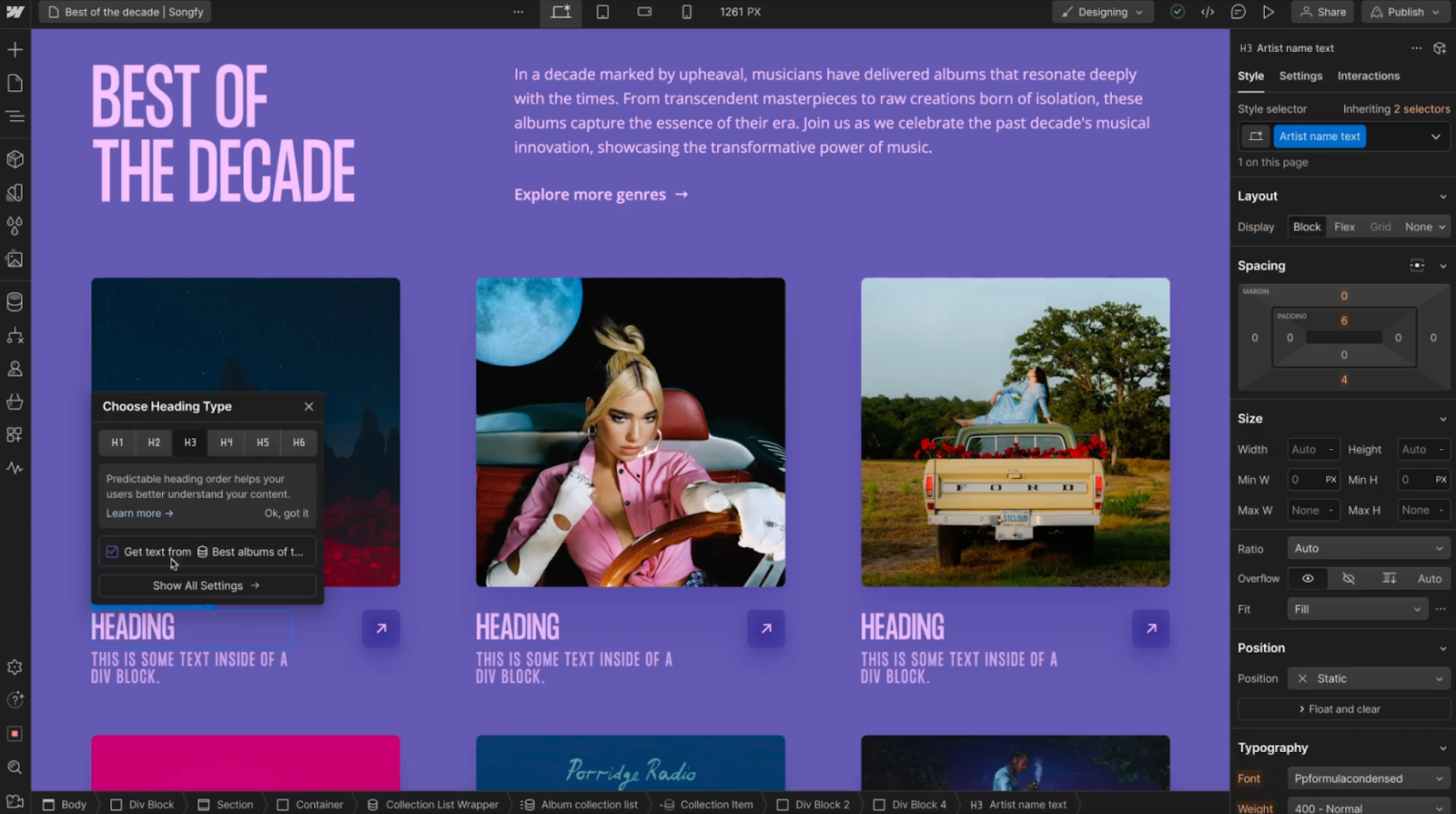The image size is (1456, 814).
Task: Switch to the Interactions tab
Action: (x=1368, y=76)
